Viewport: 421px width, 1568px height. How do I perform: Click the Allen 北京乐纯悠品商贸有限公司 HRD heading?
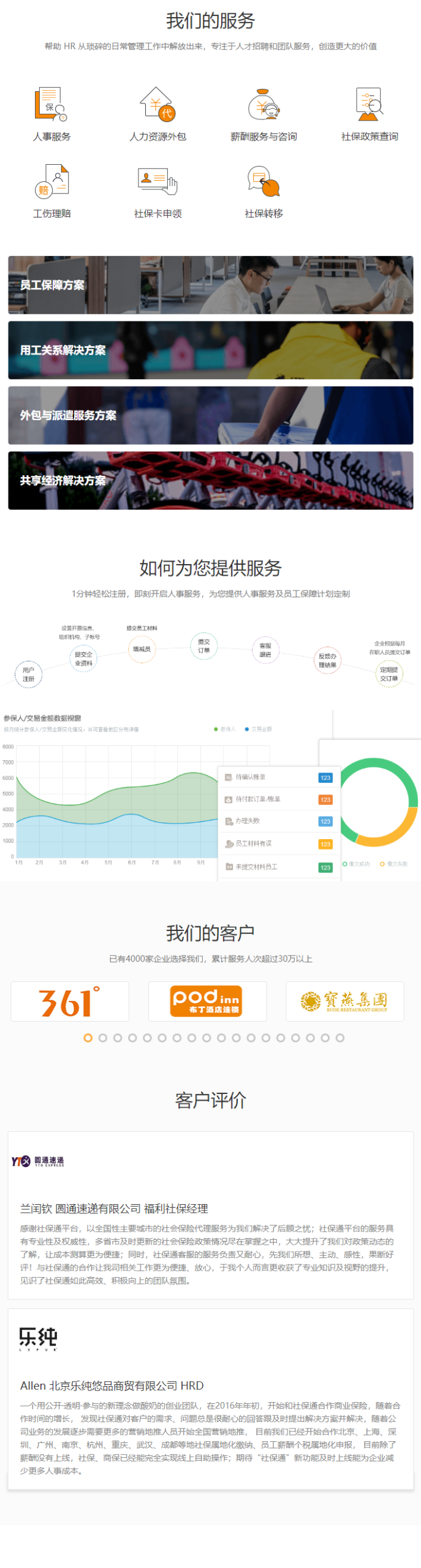pyautogui.click(x=112, y=1385)
